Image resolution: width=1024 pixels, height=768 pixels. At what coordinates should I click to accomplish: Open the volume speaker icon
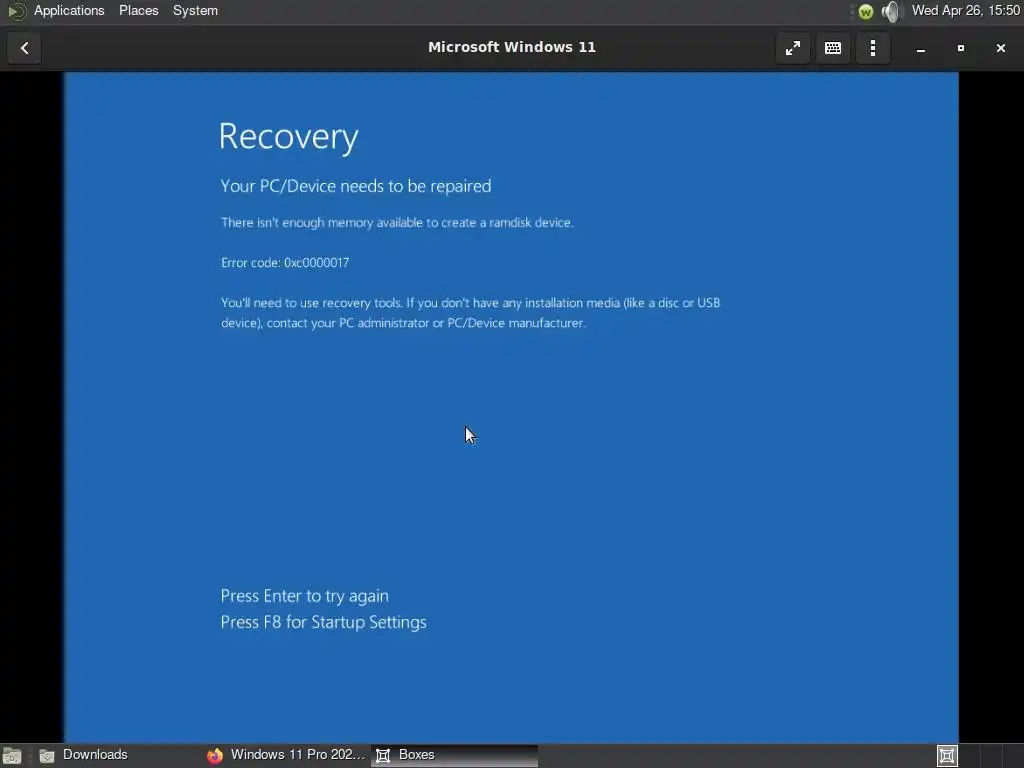pos(891,11)
